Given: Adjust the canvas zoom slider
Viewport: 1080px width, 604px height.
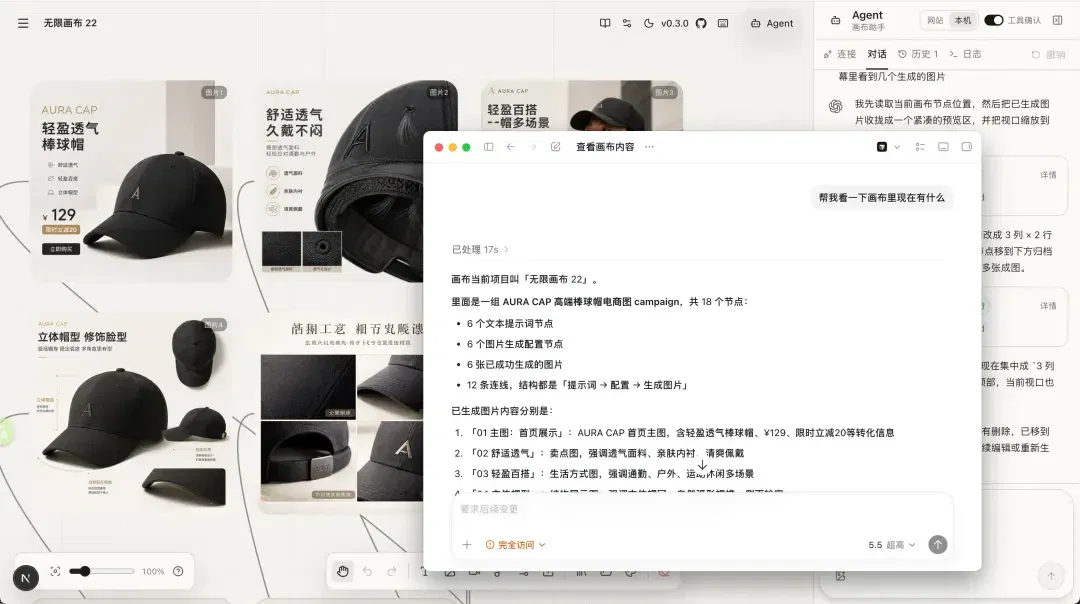Looking at the screenshot, I should click(101, 572).
